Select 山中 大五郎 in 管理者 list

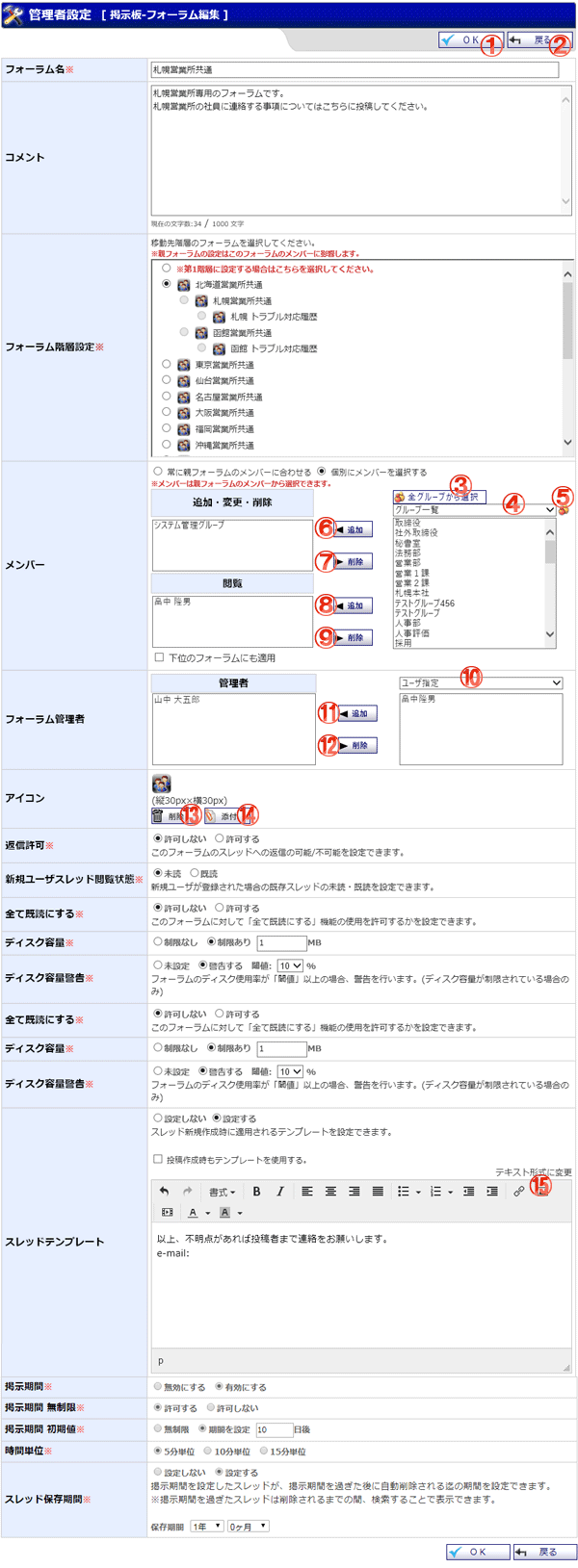point(176,700)
